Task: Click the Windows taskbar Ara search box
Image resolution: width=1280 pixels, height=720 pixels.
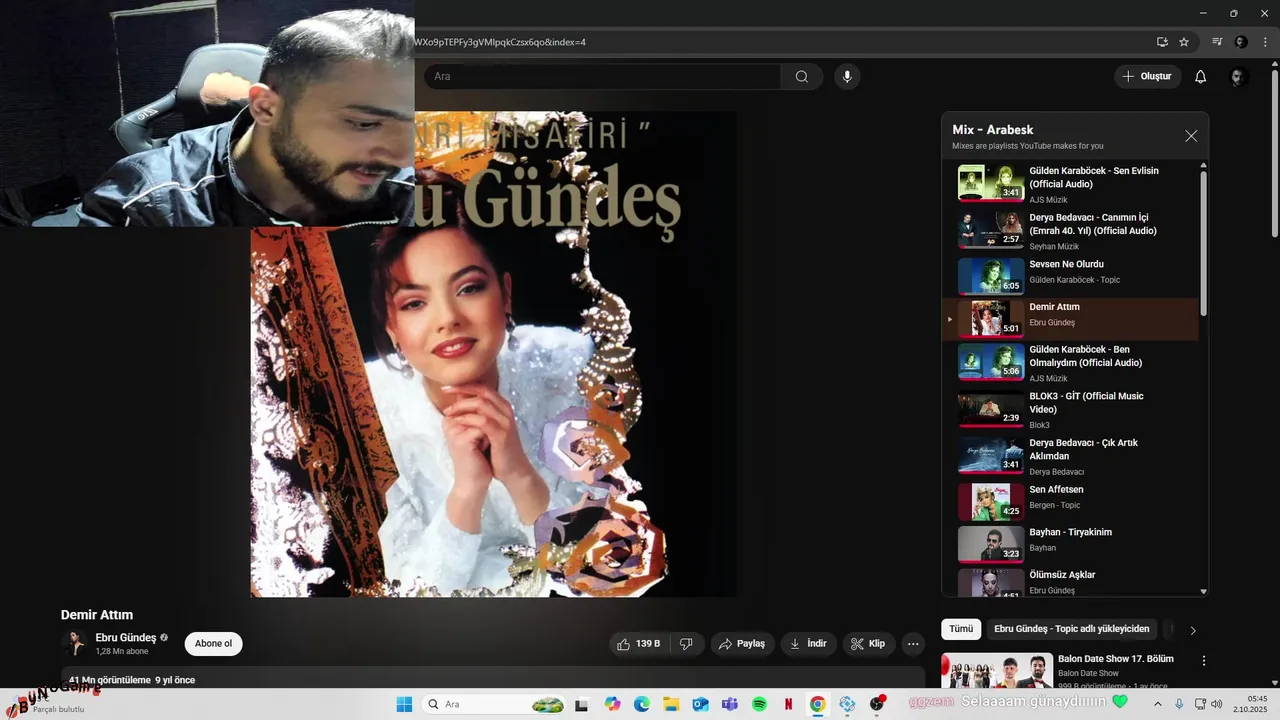Action: (x=494, y=704)
